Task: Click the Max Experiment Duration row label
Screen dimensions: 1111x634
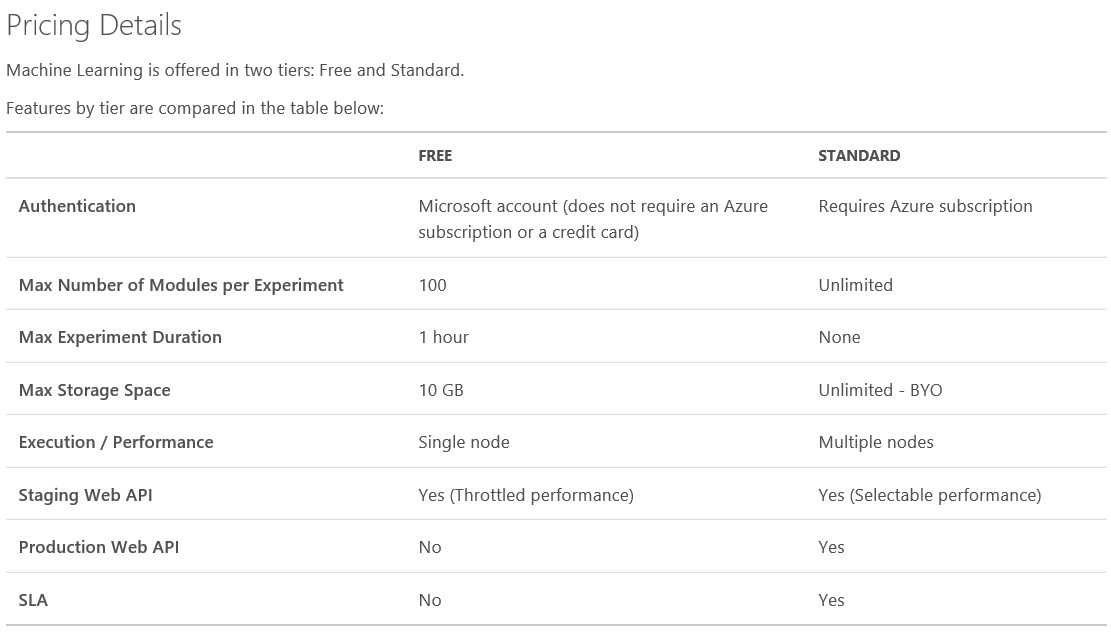Action: (120, 337)
